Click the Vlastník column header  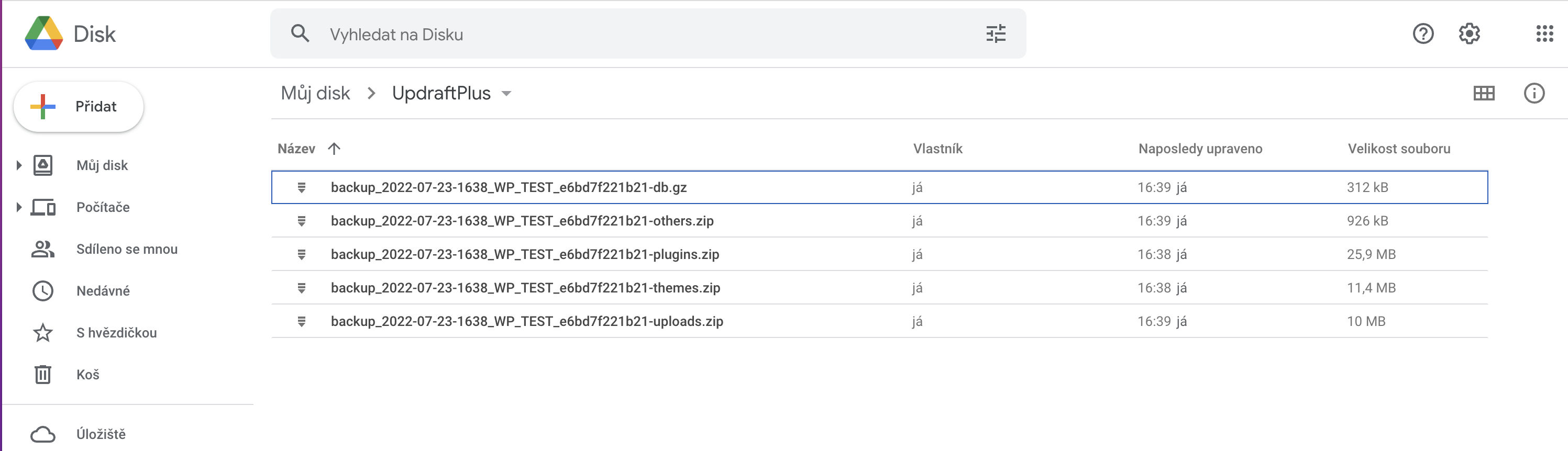tap(937, 148)
